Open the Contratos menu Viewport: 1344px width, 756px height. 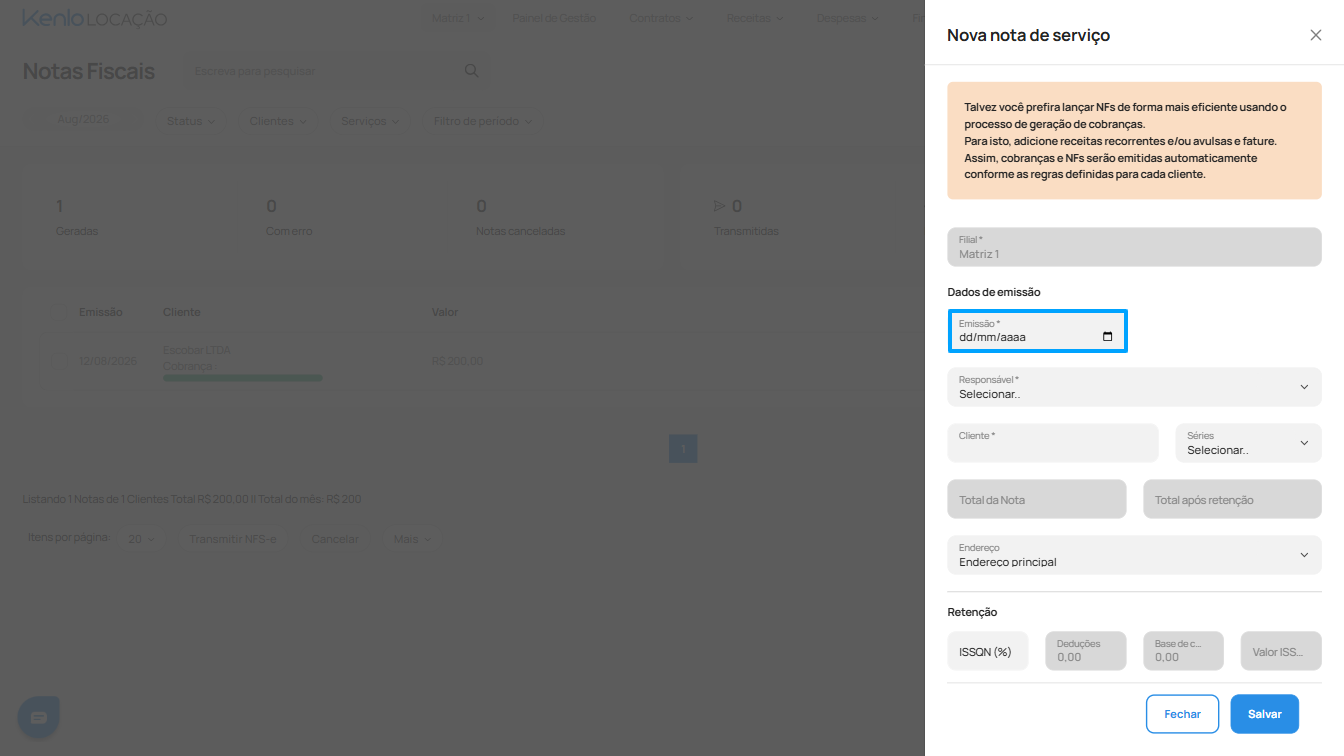click(661, 18)
